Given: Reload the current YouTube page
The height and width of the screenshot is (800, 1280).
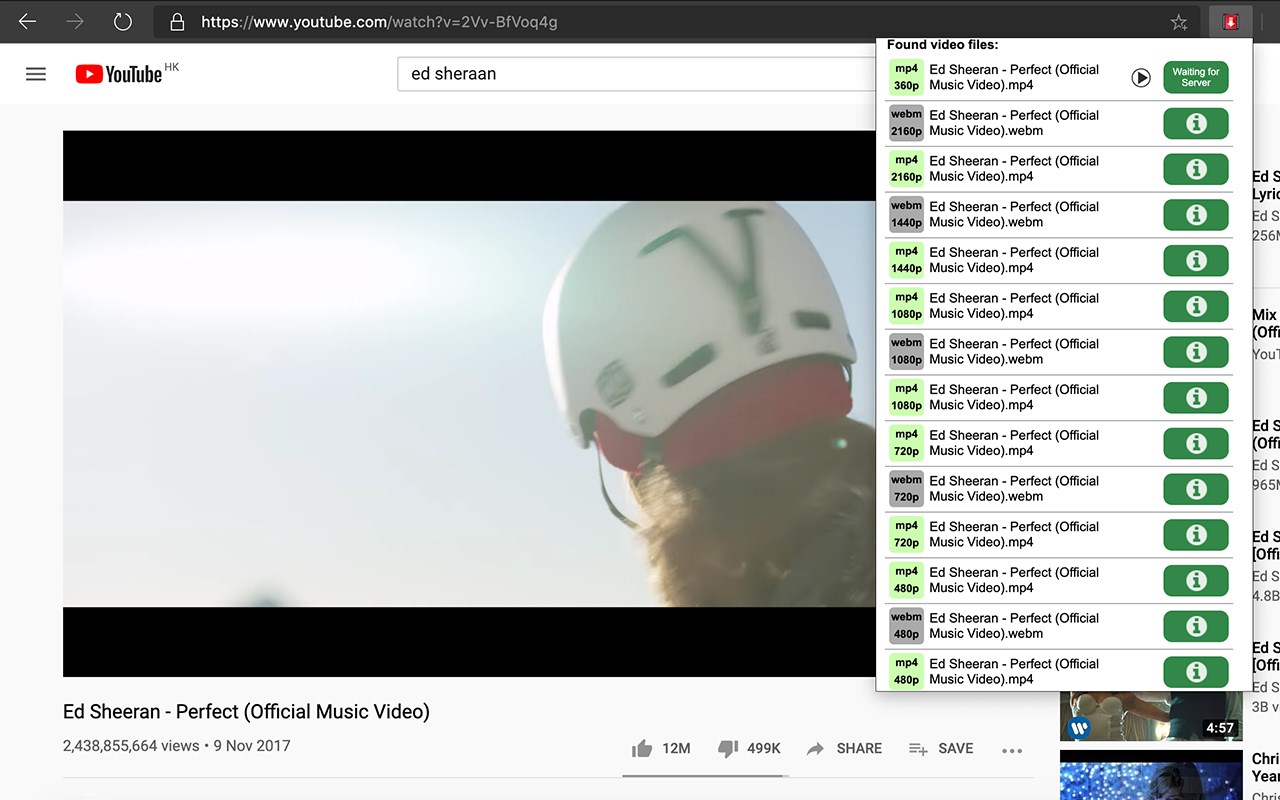Looking at the screenshot, I should point(123,21).
